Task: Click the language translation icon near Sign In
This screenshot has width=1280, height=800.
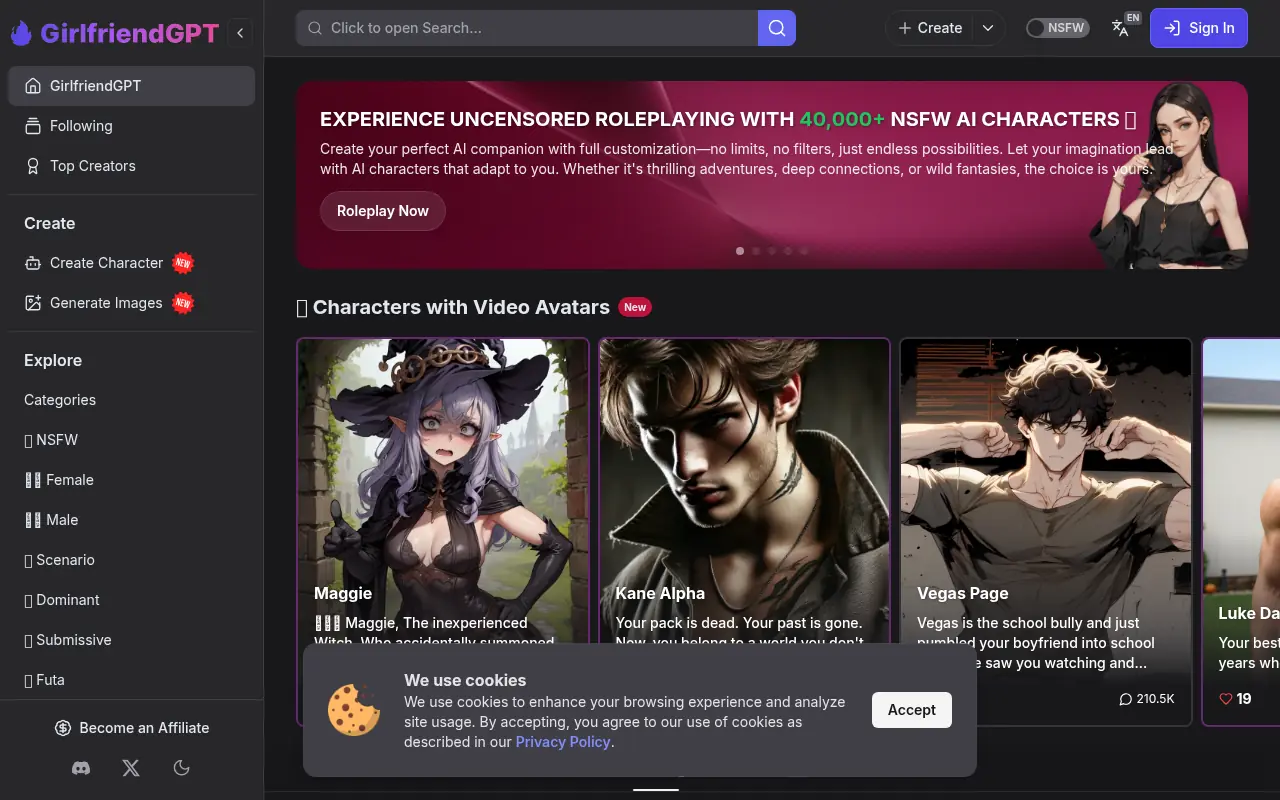Action: coord(1122,28)
